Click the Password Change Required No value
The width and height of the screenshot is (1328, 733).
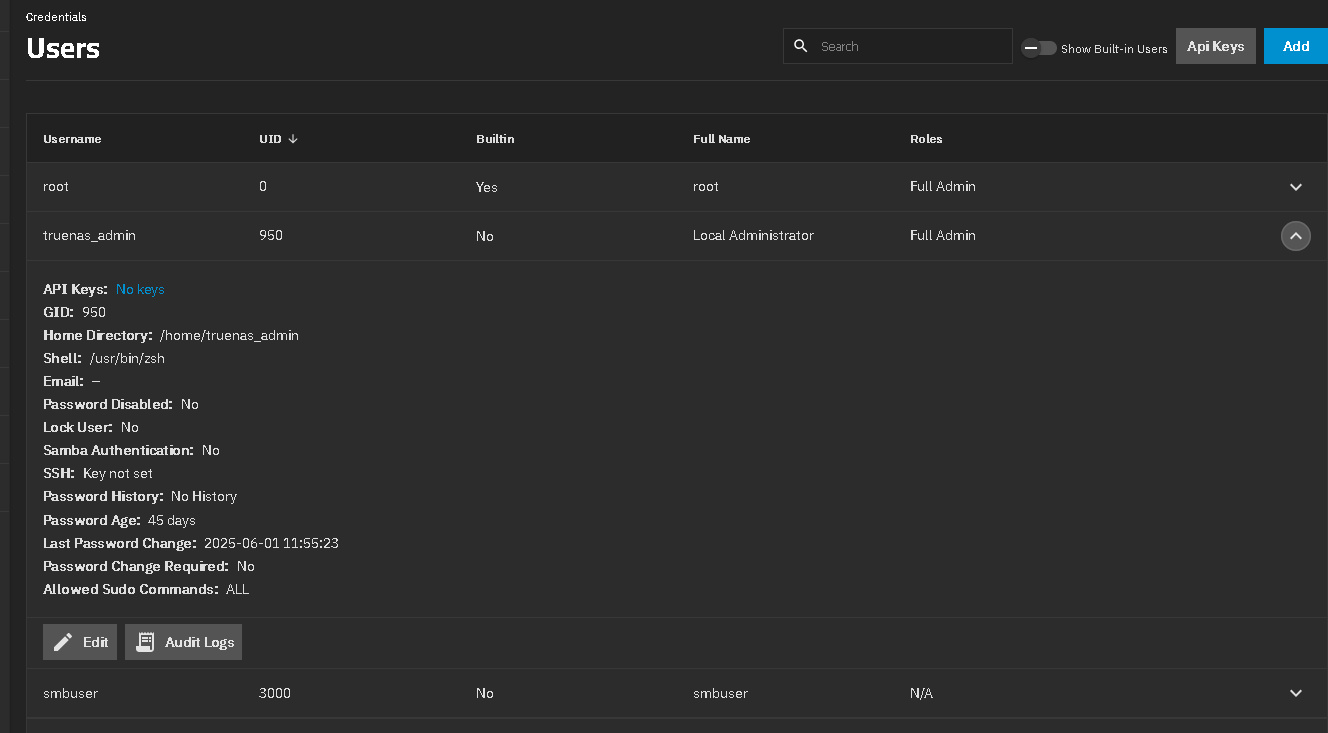click(x=246, y=566)
